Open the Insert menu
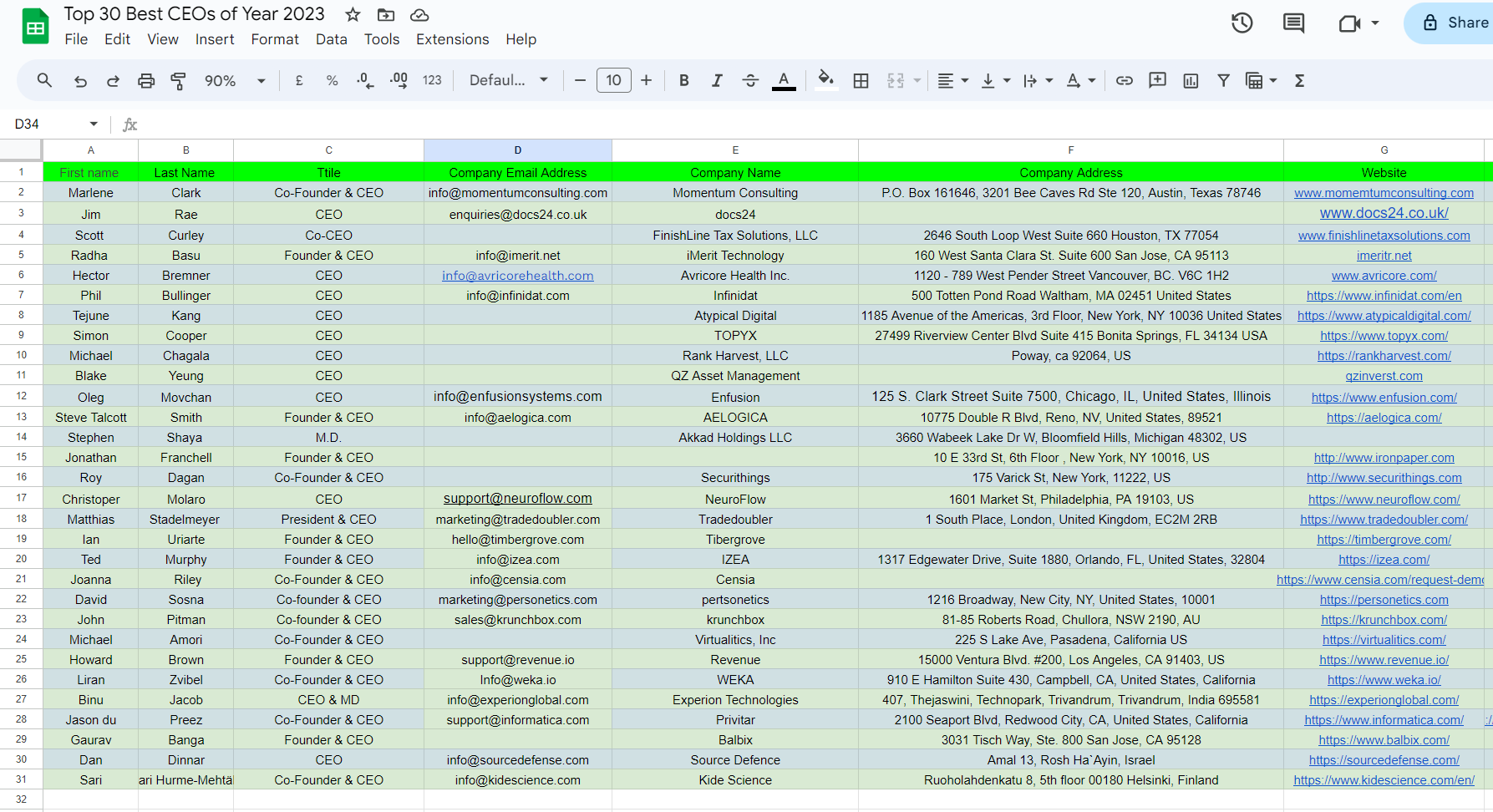This screenshot has height=812, width=1493. [x=215, y=39]
